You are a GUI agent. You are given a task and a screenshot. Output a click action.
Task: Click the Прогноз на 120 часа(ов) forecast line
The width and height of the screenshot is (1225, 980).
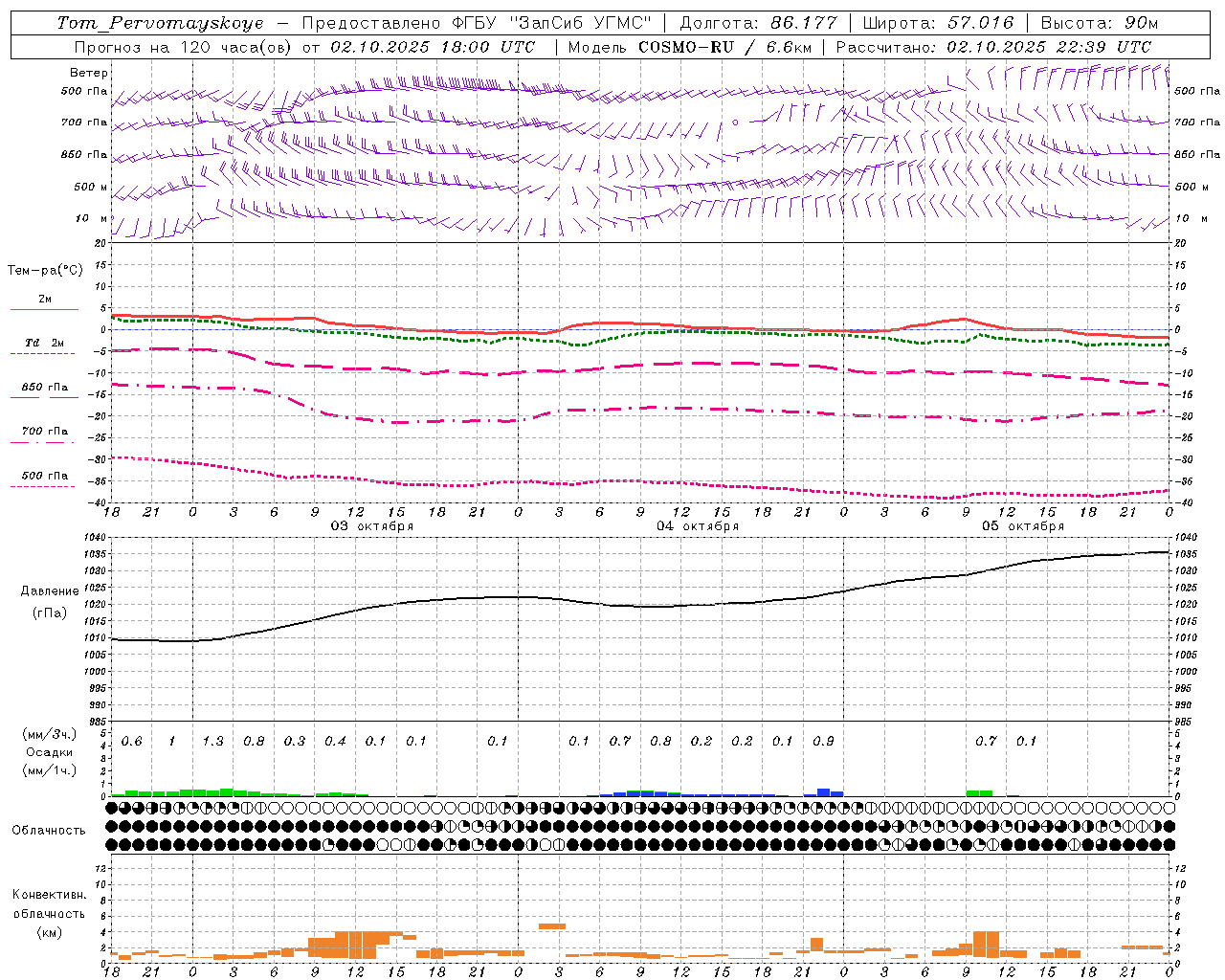pos(305,47)
